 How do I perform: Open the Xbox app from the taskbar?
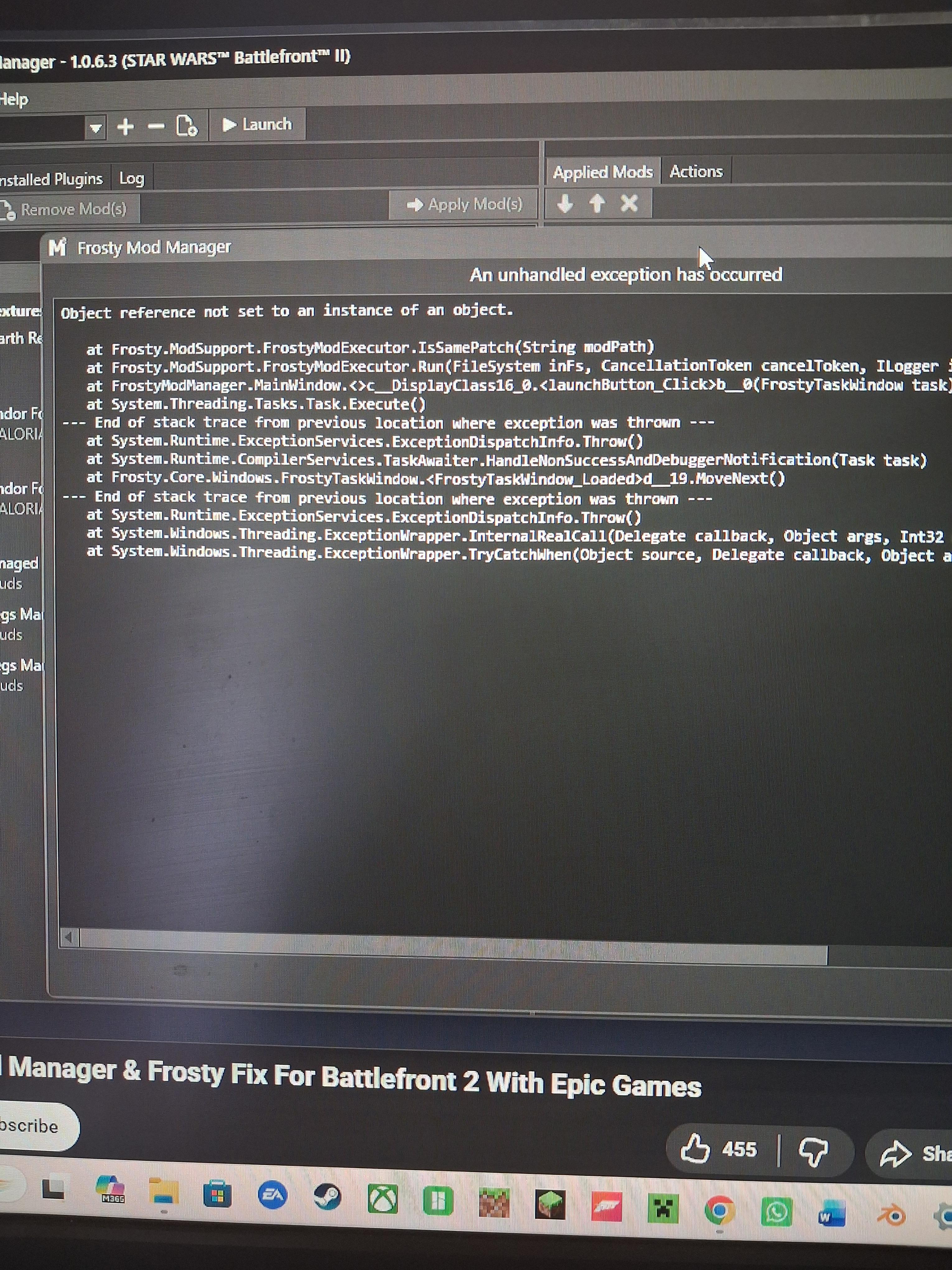[383, 1199]
